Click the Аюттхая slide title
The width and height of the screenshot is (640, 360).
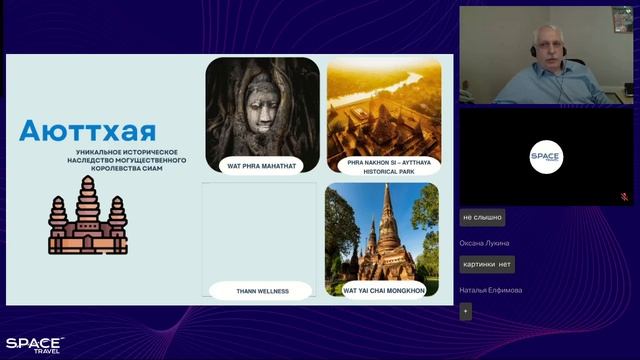[x=87, y=131]
